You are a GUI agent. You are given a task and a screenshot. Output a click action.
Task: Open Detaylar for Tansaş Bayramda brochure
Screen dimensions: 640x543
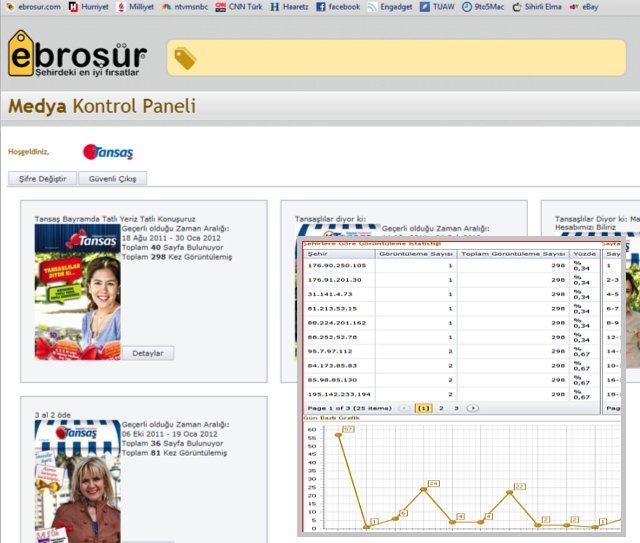pyautogui.click(x=148, y=353)
